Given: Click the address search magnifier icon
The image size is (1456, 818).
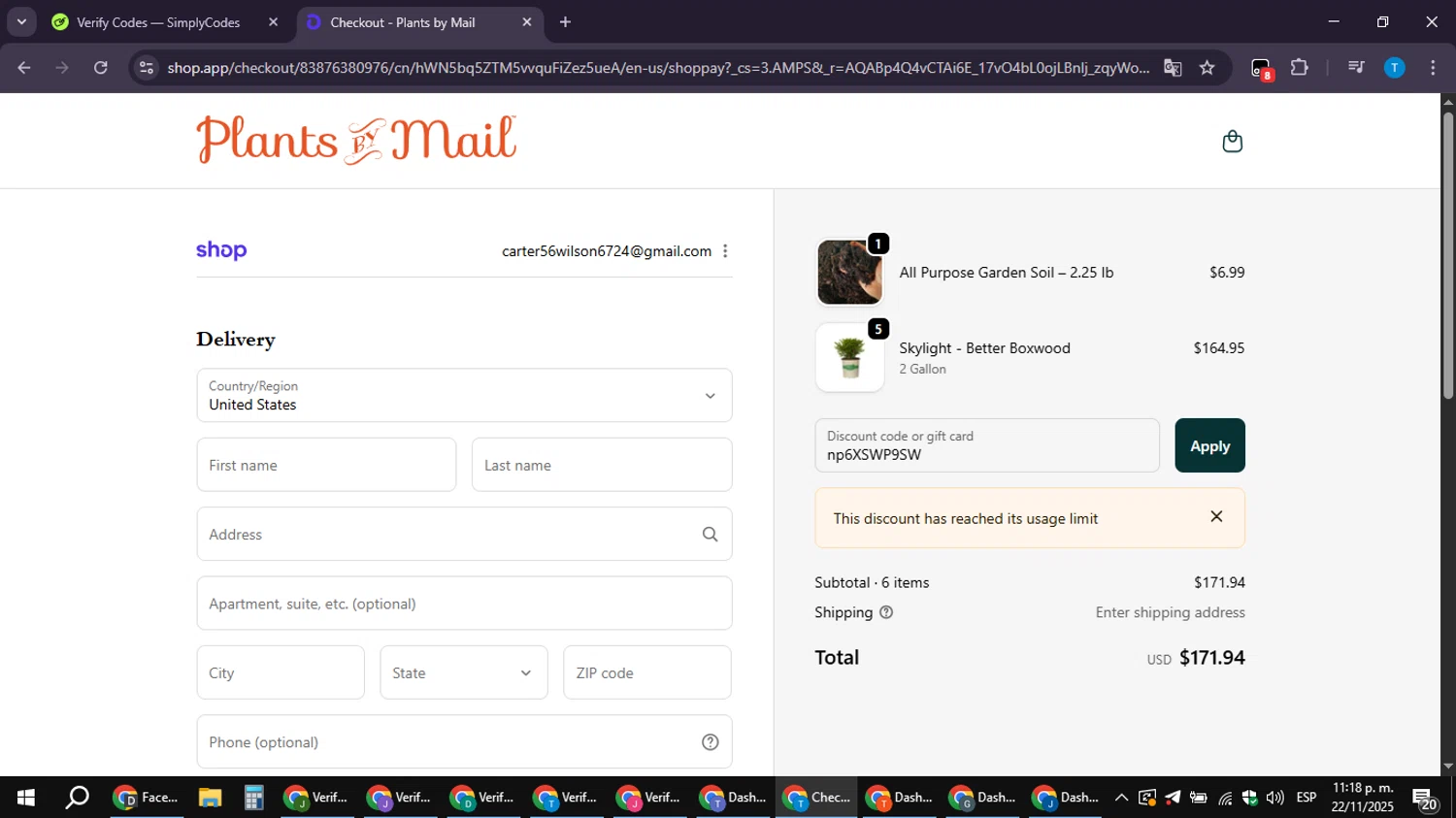Looking at the screenshot, I should pos(710,535).
